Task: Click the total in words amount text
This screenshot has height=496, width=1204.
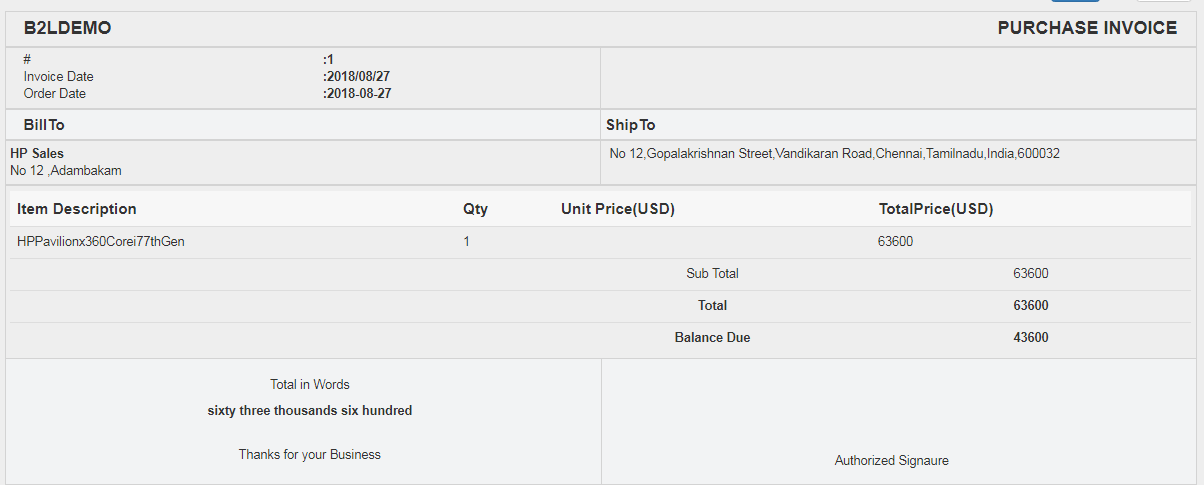Action: pos(310,410)
